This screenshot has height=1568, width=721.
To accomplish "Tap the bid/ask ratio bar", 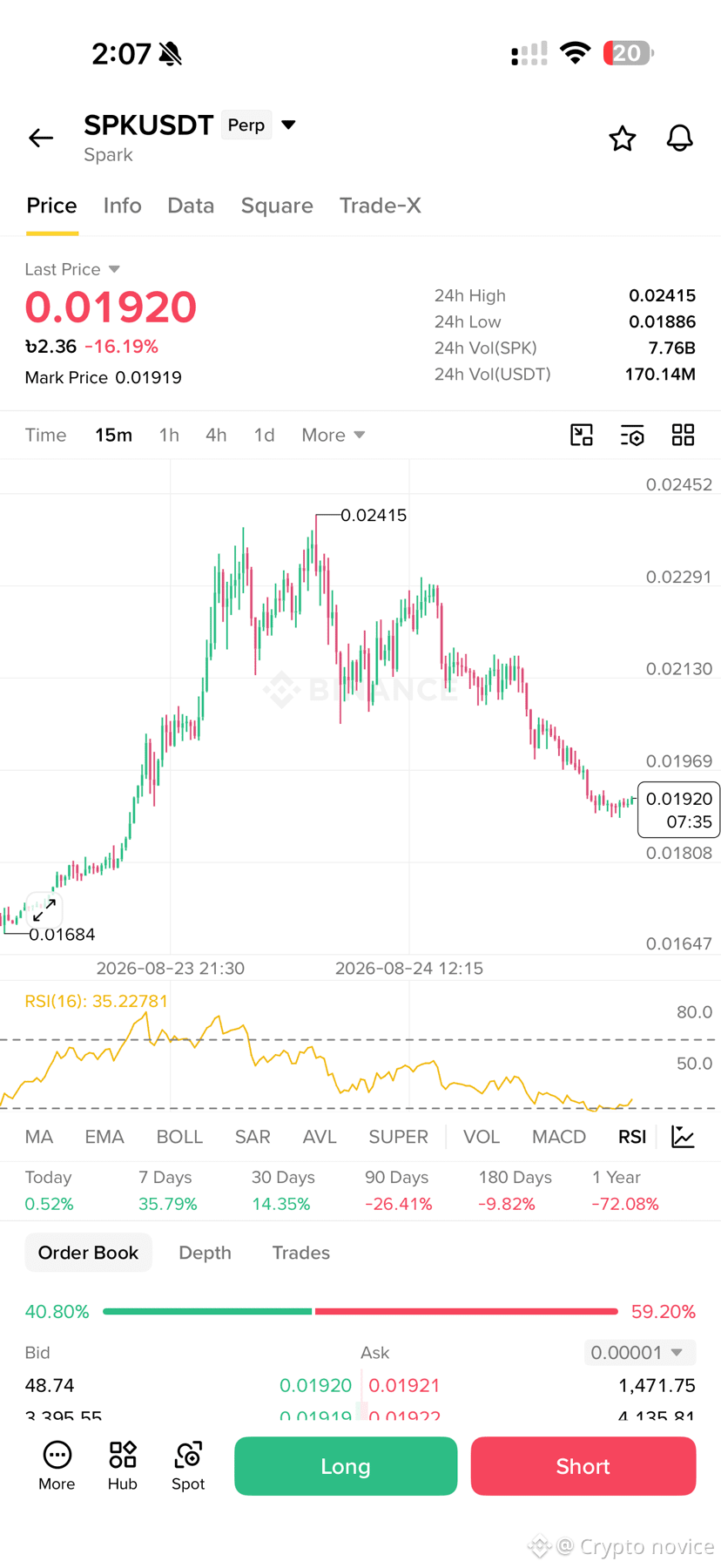I will tap(360, 1311).
